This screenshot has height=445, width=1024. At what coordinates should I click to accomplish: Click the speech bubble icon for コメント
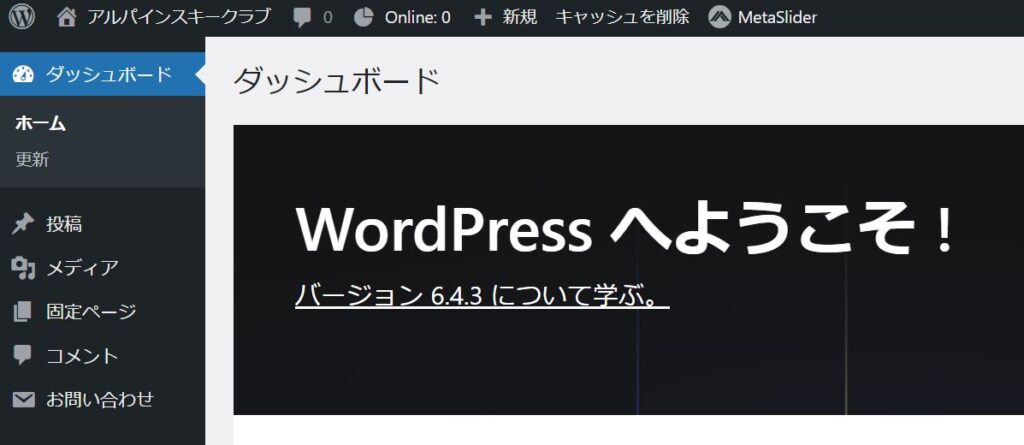tap(22, 355)
